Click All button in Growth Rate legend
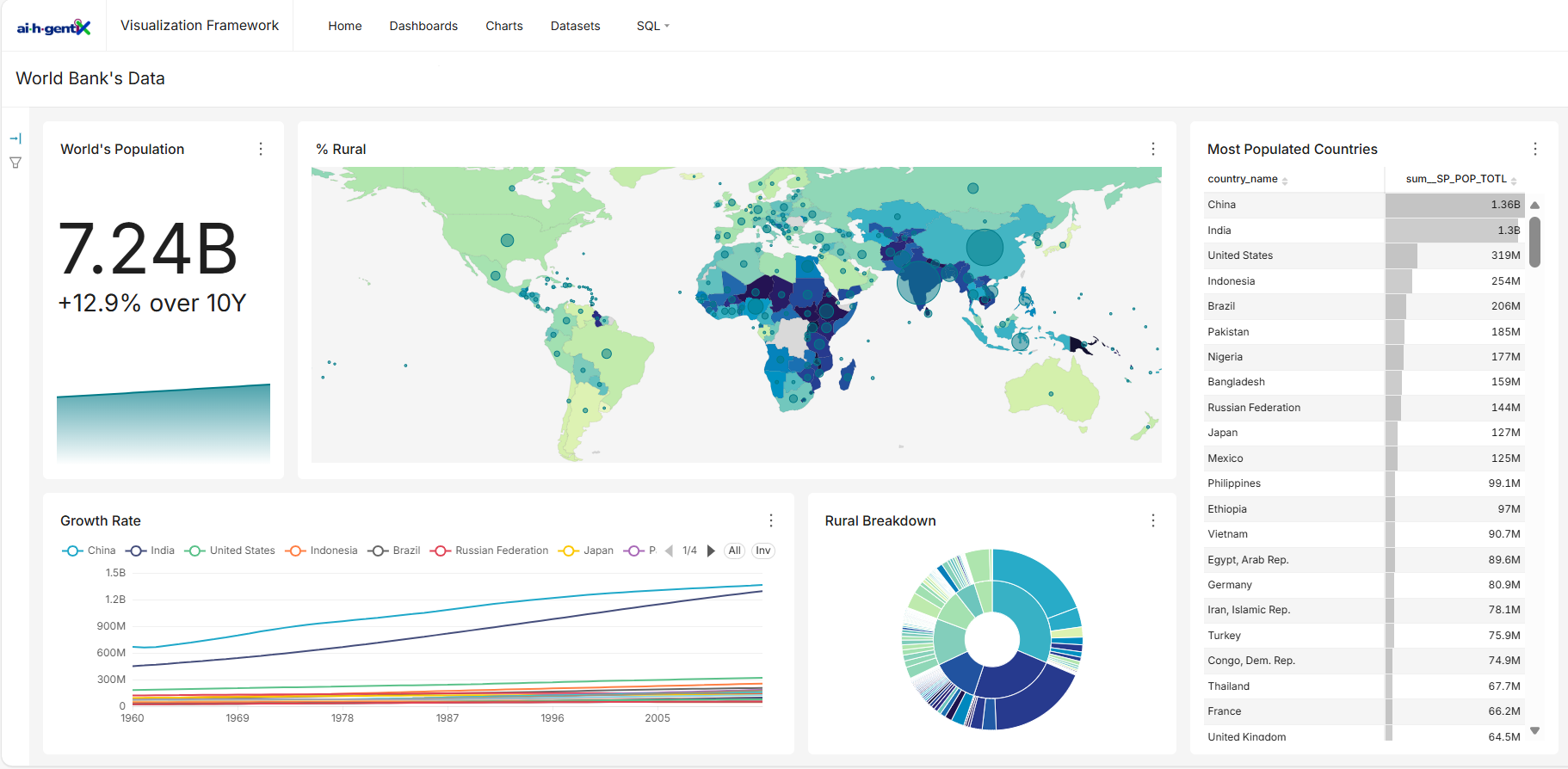This screenshot has height=769, width=1568. (x=734, y=551)
